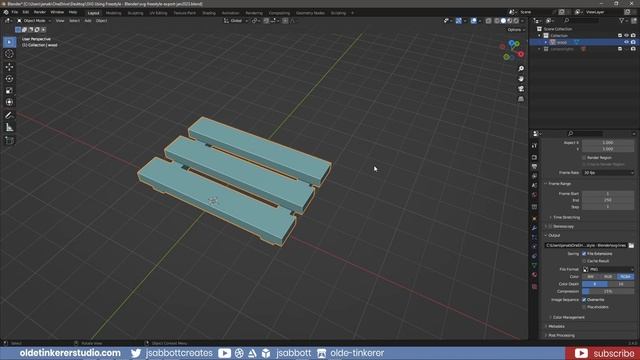
Task: Switch to the Shading workspace tab
Action: tap(209, 13)
